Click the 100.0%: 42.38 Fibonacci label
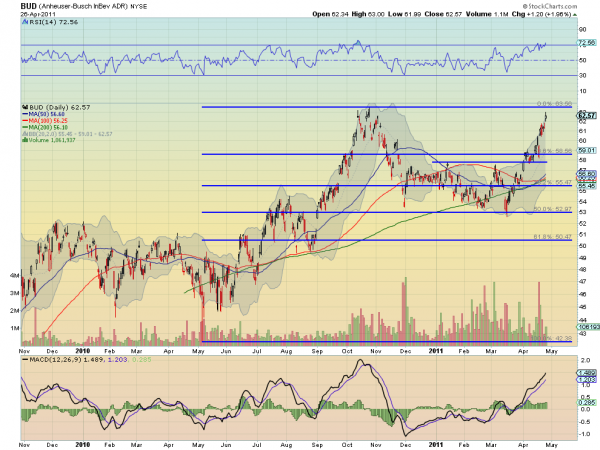600x450 pixels. point(551,338)
